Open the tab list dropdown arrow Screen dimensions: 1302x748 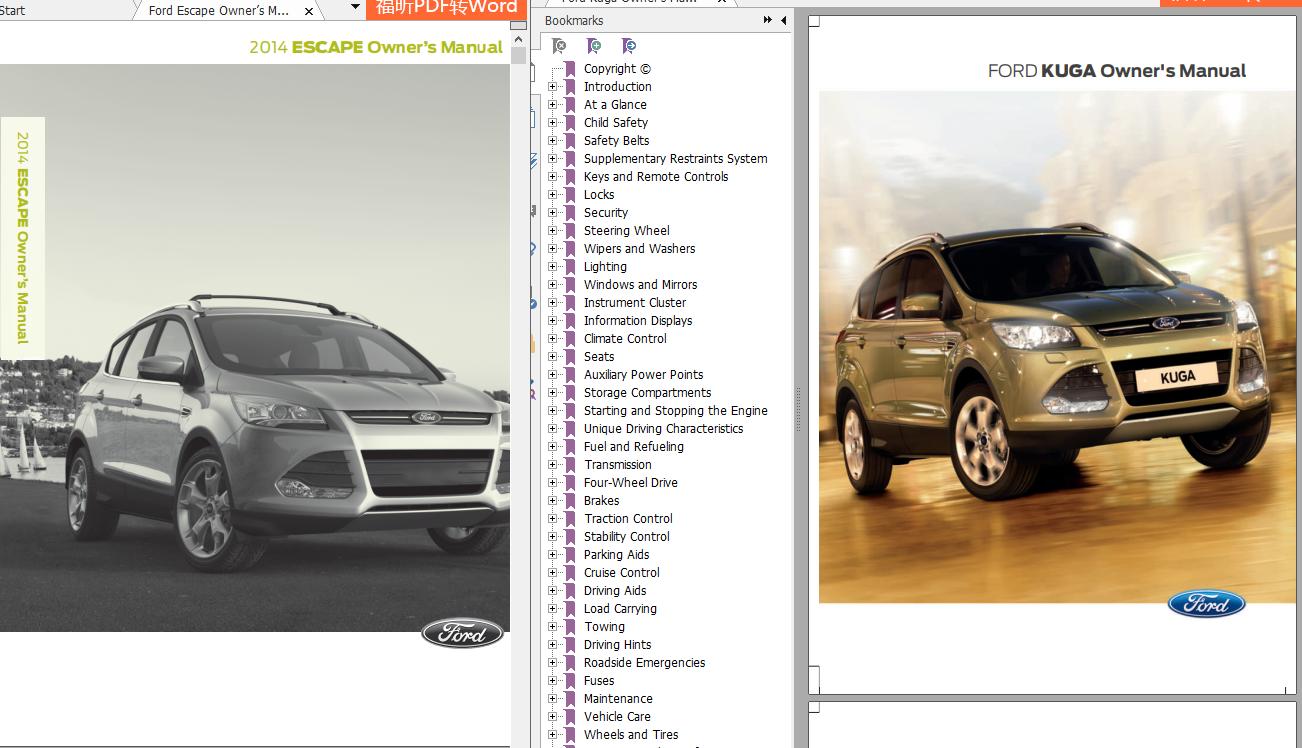[x=355, y=8]
